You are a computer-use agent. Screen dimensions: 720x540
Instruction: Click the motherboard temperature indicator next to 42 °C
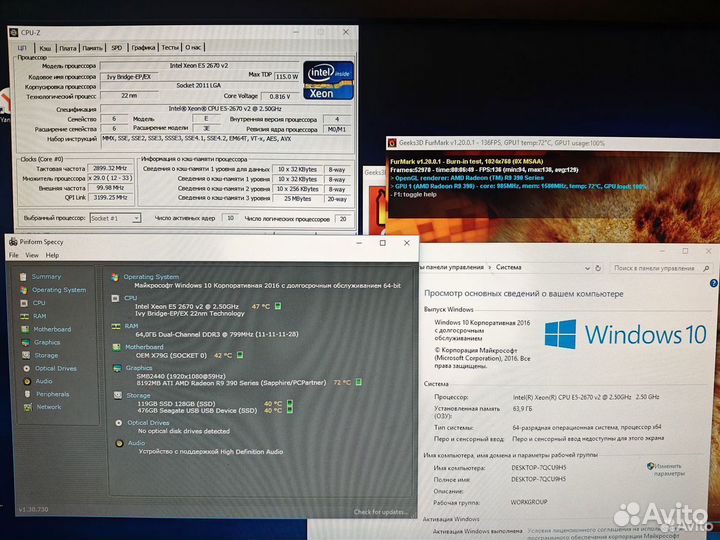point(240,355)
